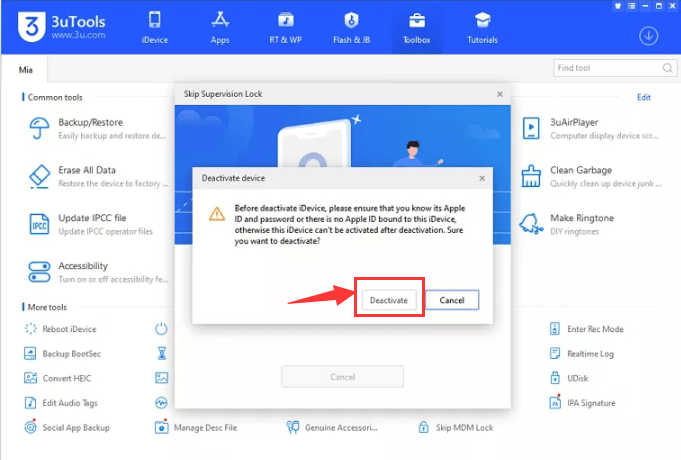
Task: Click the search magnifier icon
Action: point(668,68)
